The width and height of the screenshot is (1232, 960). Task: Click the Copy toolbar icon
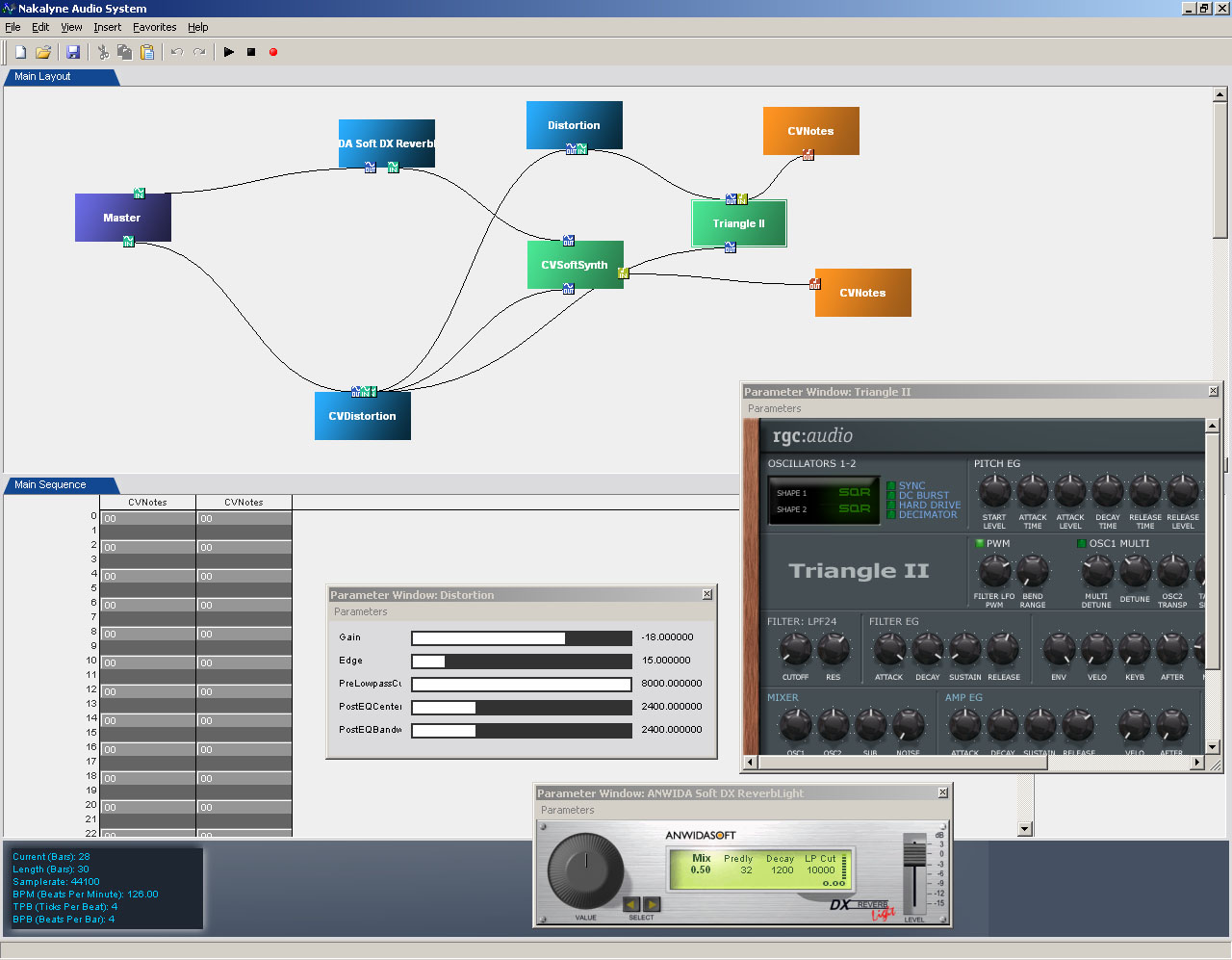pos(125,52)
